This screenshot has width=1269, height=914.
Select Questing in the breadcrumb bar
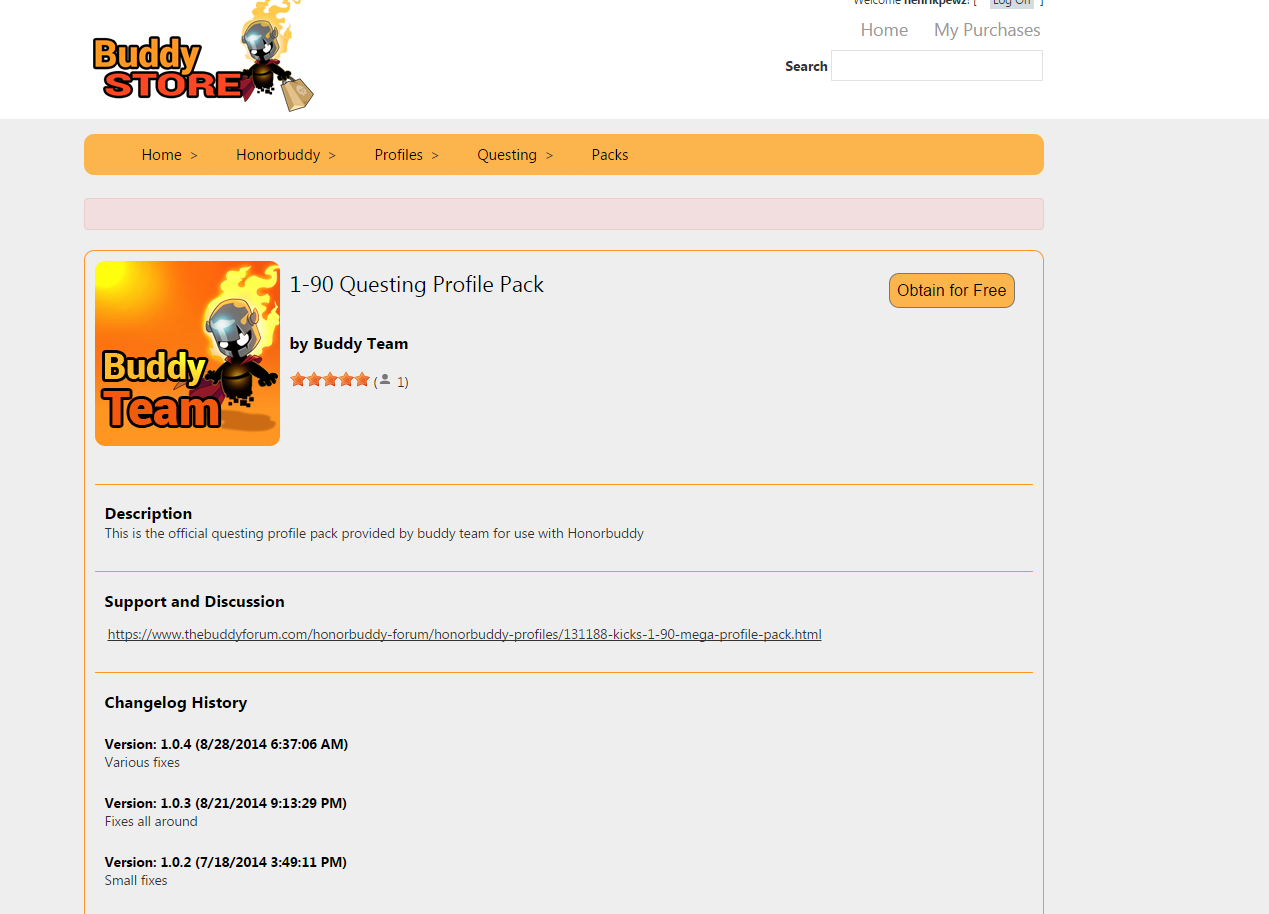(x=507, y=155)
